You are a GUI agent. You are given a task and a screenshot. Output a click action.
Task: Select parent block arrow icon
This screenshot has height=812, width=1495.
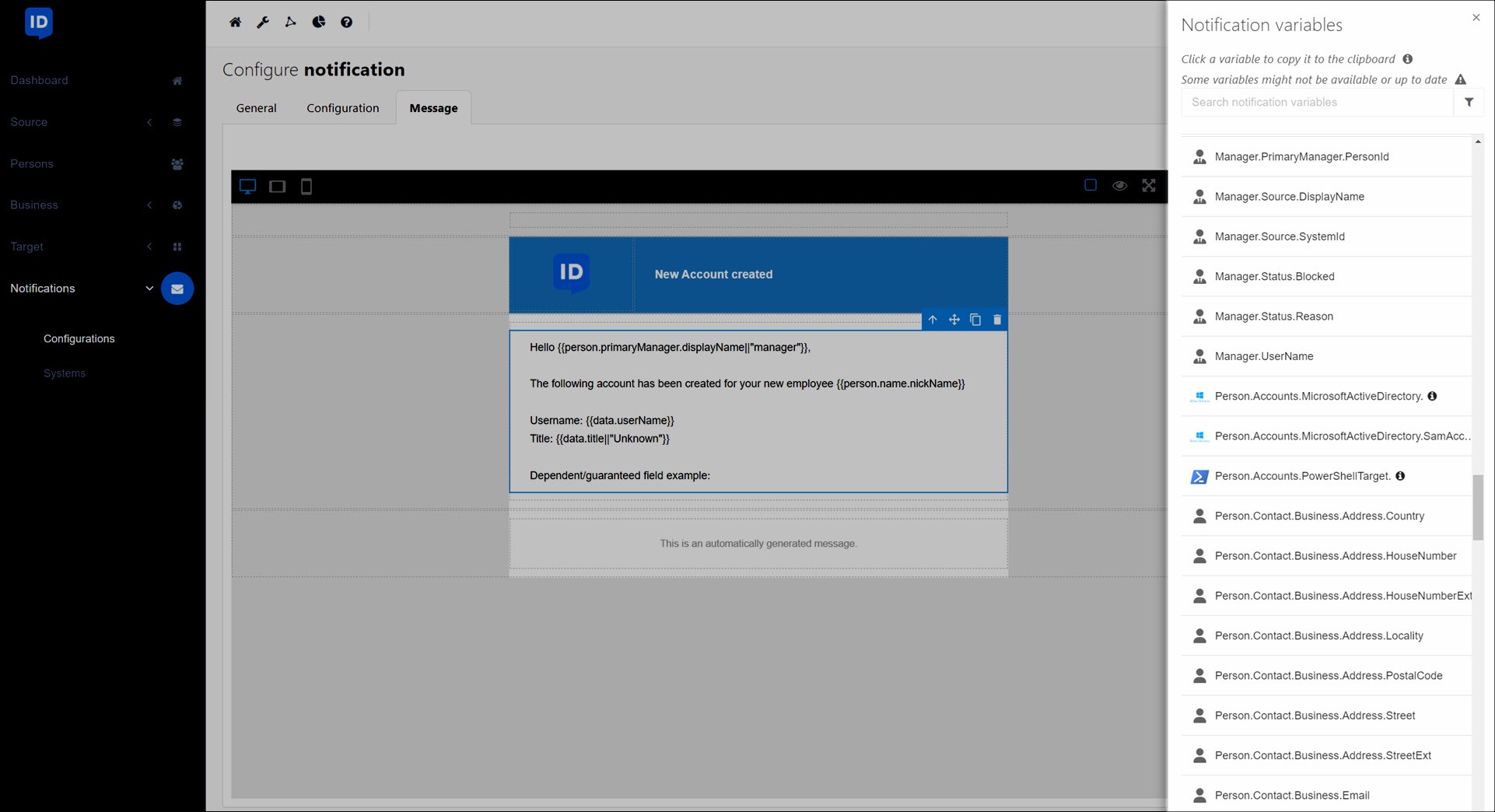tap(933, 320)
